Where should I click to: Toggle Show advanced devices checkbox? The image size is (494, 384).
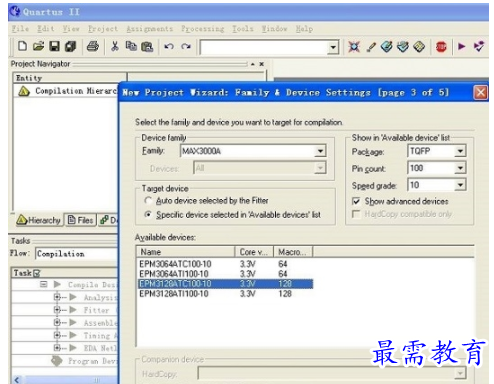coord(356,201)
